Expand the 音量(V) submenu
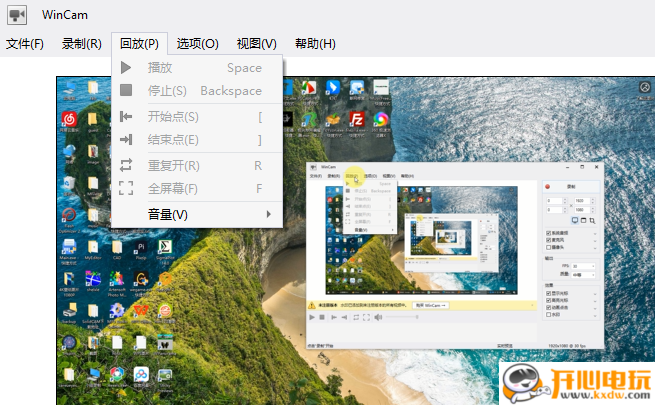655x405 pixels. (x=197, y=215)
